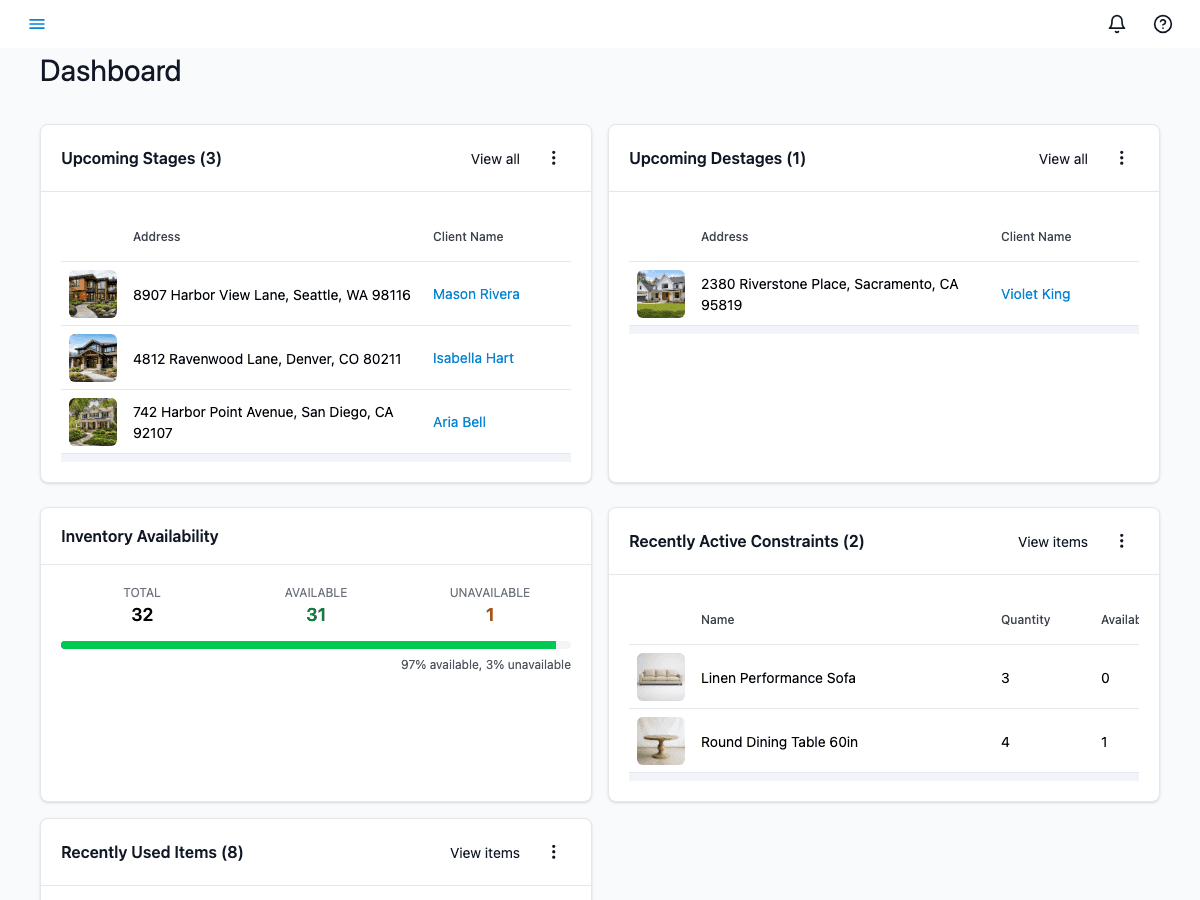Open the Recently Active Constraints three-dot menu

[x=1121, y=540]
